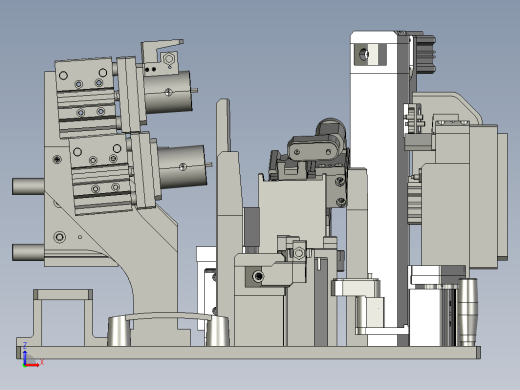The image size is (520, 390).
Task: Select the socket screw in the dark recess
Action: [258, 276]
